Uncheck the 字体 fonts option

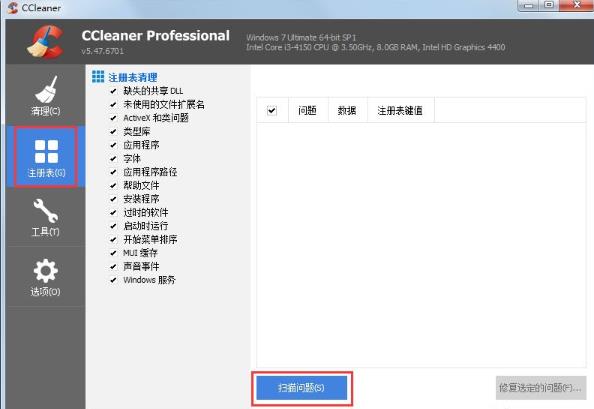(x=113, y=159)
